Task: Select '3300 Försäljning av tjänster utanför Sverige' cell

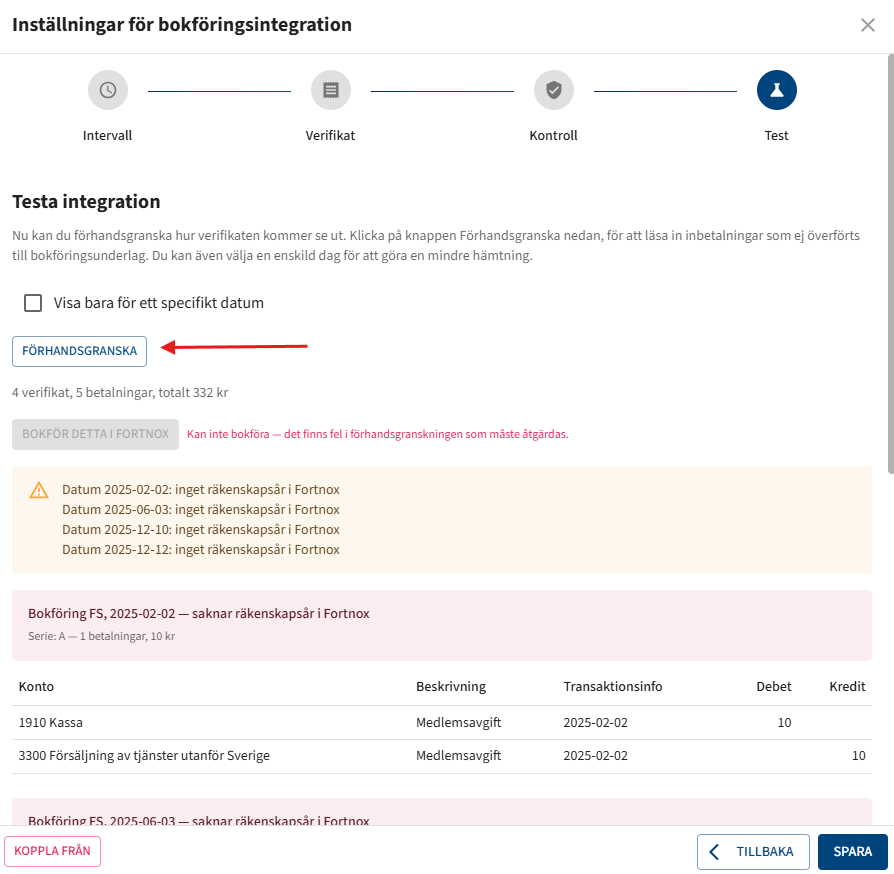Action: 144,756
